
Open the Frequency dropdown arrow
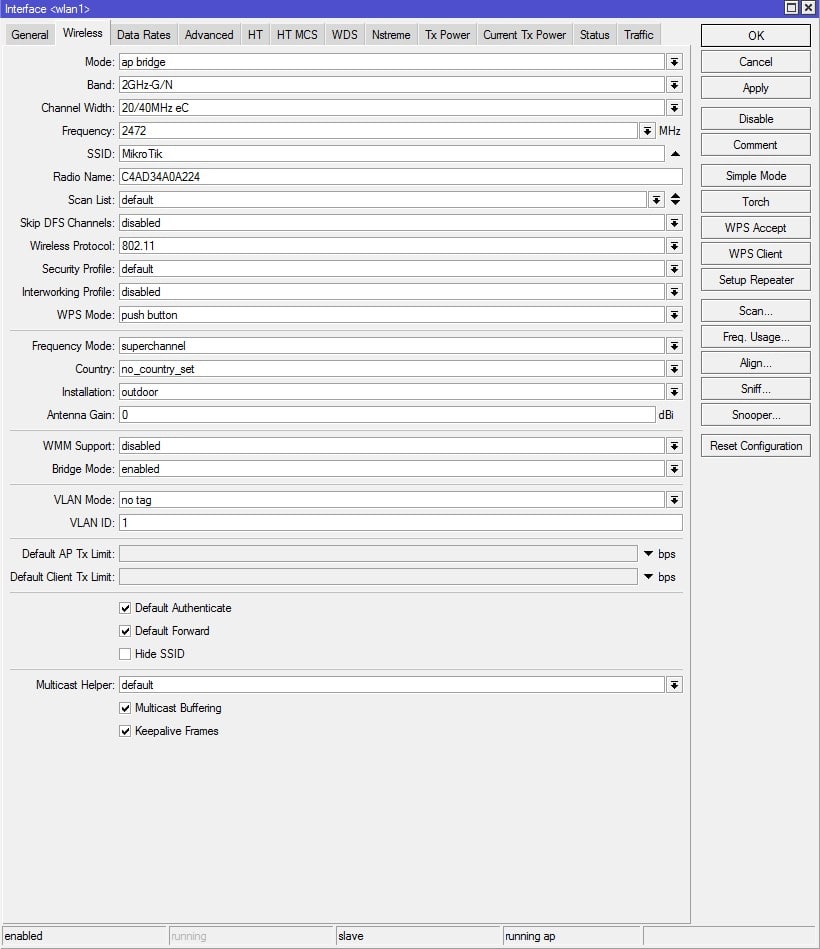[648, 131]
